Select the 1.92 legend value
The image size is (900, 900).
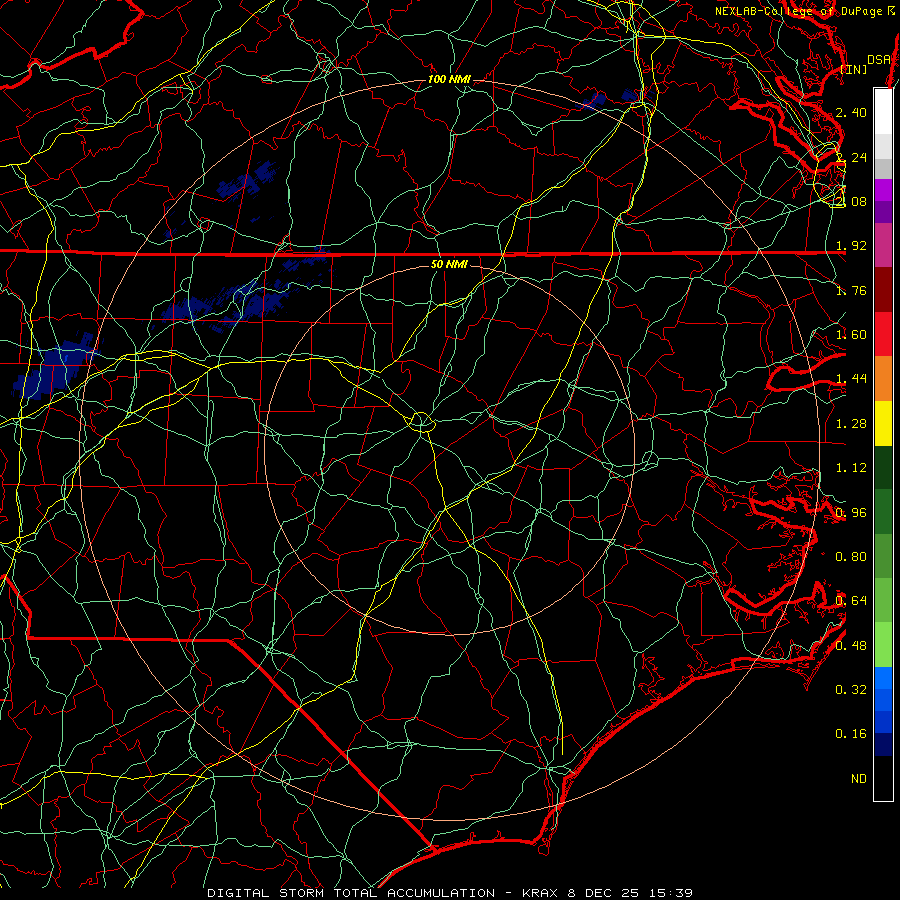pyautogui.click(x=851, y=246)
